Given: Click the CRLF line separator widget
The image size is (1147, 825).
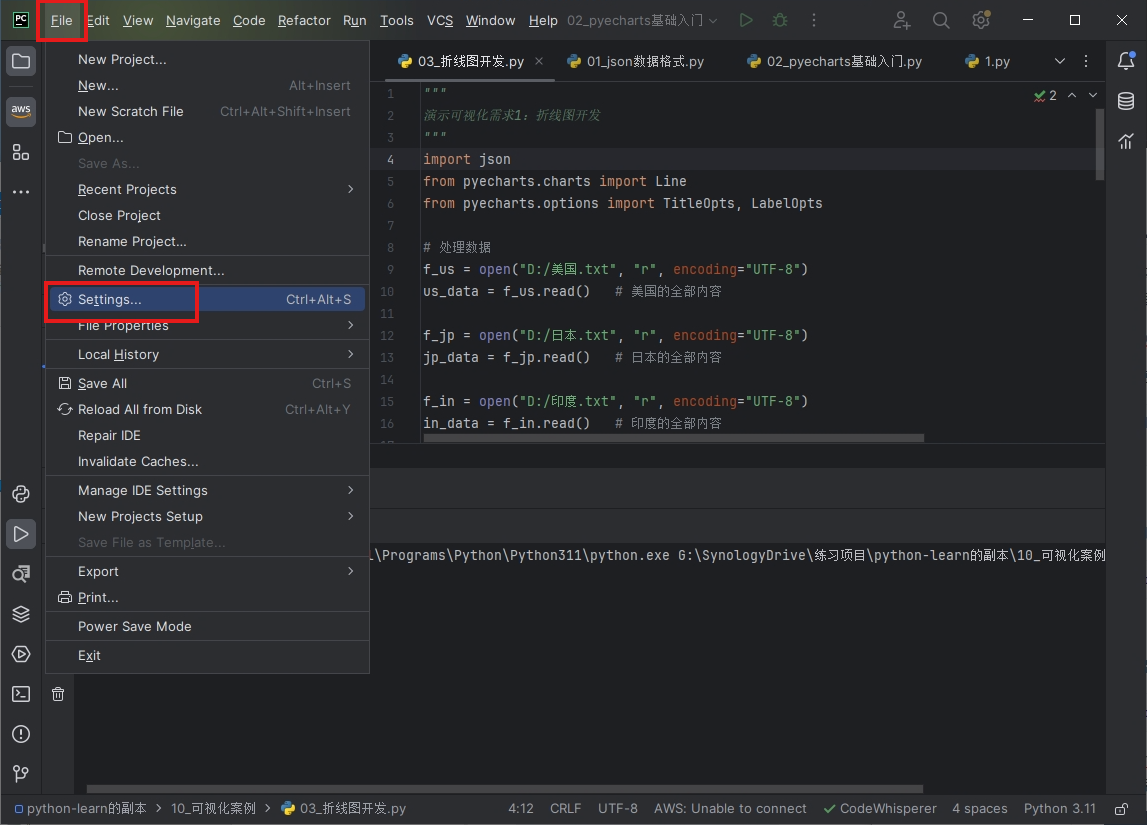Looking at the screenshot, I should (565, 808).
